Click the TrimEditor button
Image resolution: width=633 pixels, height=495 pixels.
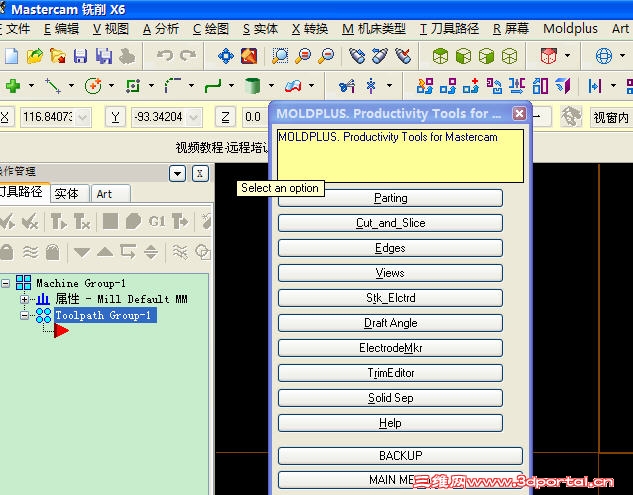coord(390,373)
